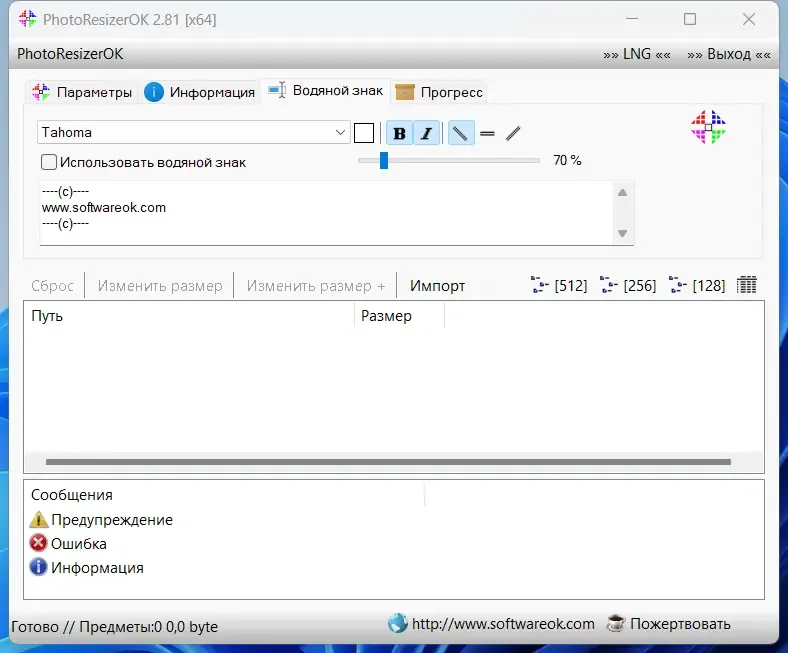The image size is (788, 653).
Task: Click the colorful logo in watermark panel
Action: pyautogui.click(x=708, y=127)
